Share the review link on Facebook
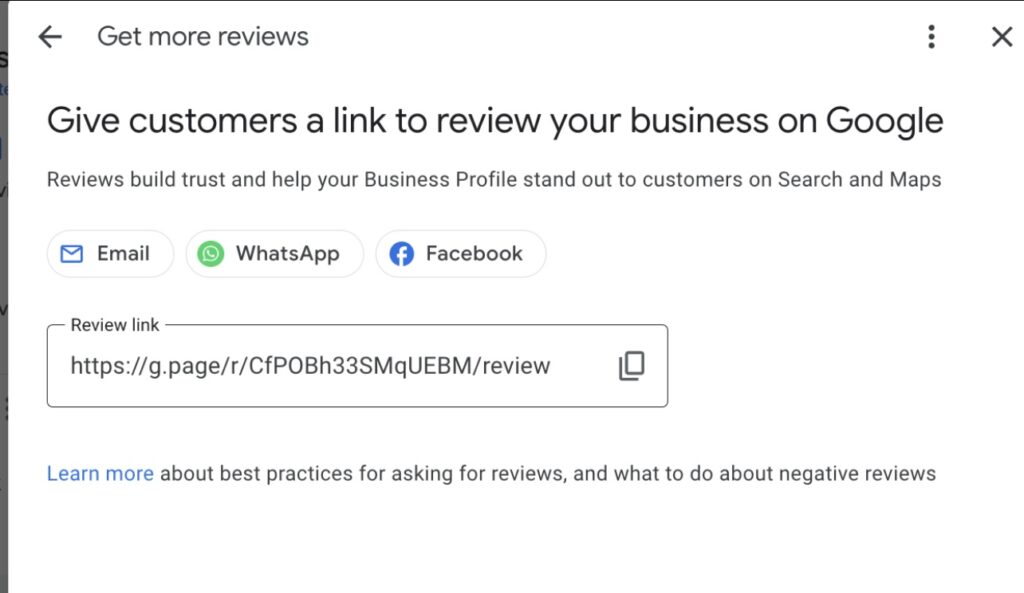The width and height of the screenshot is (1024, 593). click(x=461, y=254)
